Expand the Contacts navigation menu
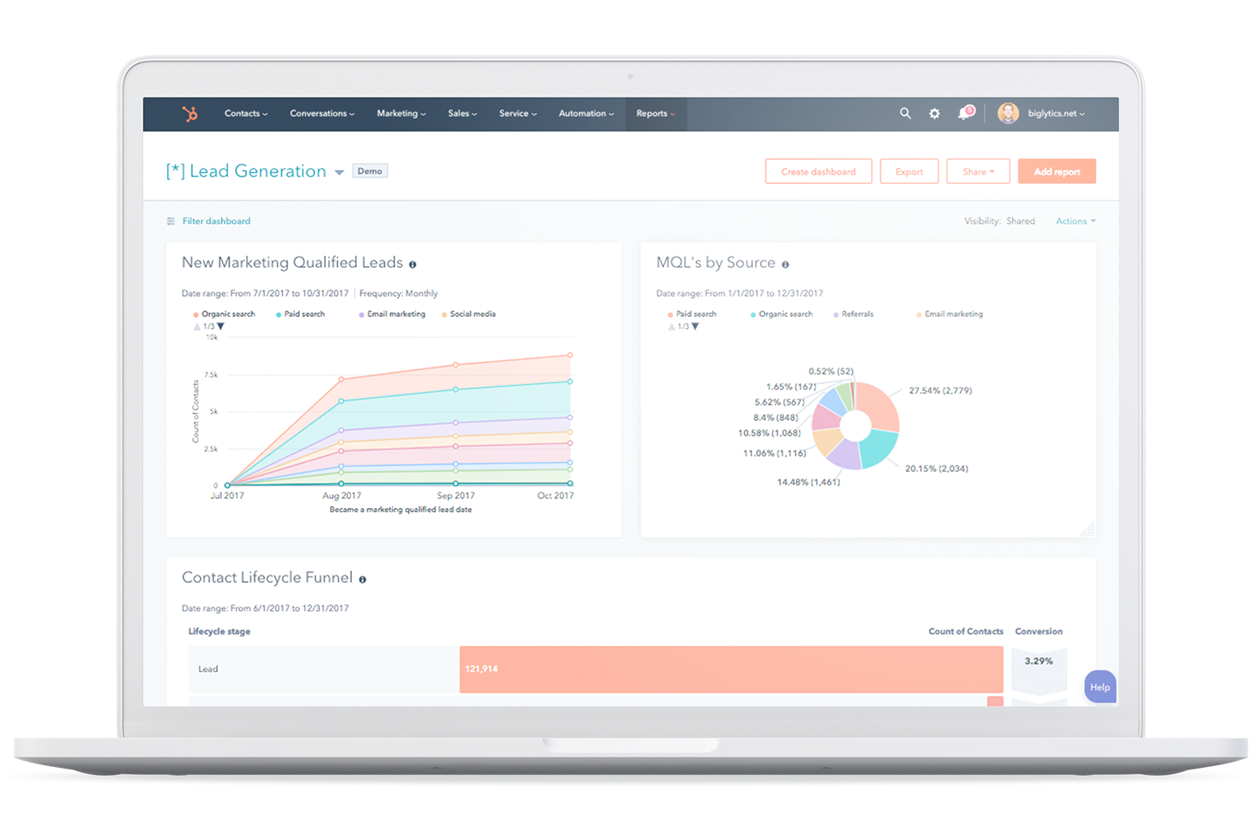The height and width of the screenshot is (840, 1250). (x=246, y=114)
